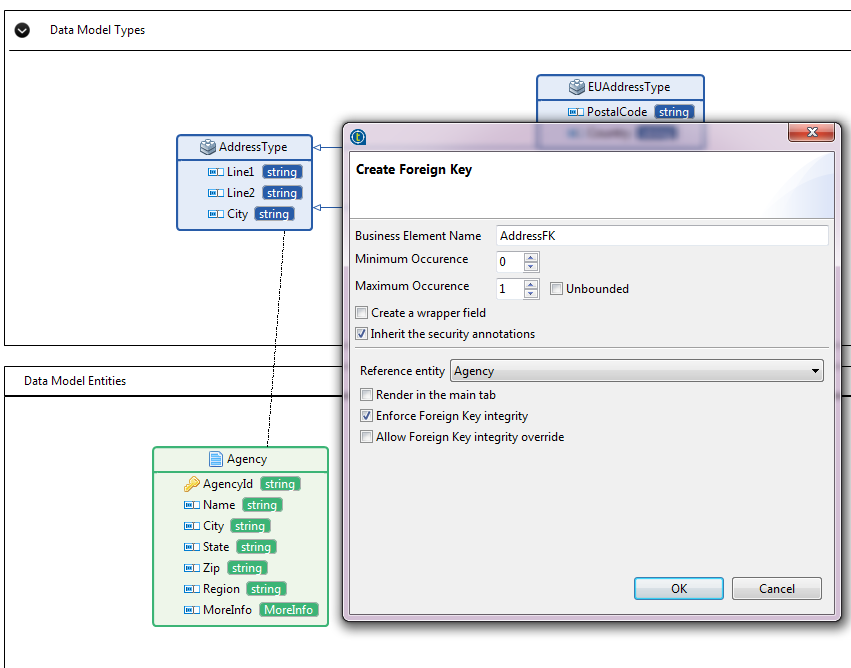851x668 pixels.
Task: Click the AddressType complex type icon
Action: click(207, 147)
